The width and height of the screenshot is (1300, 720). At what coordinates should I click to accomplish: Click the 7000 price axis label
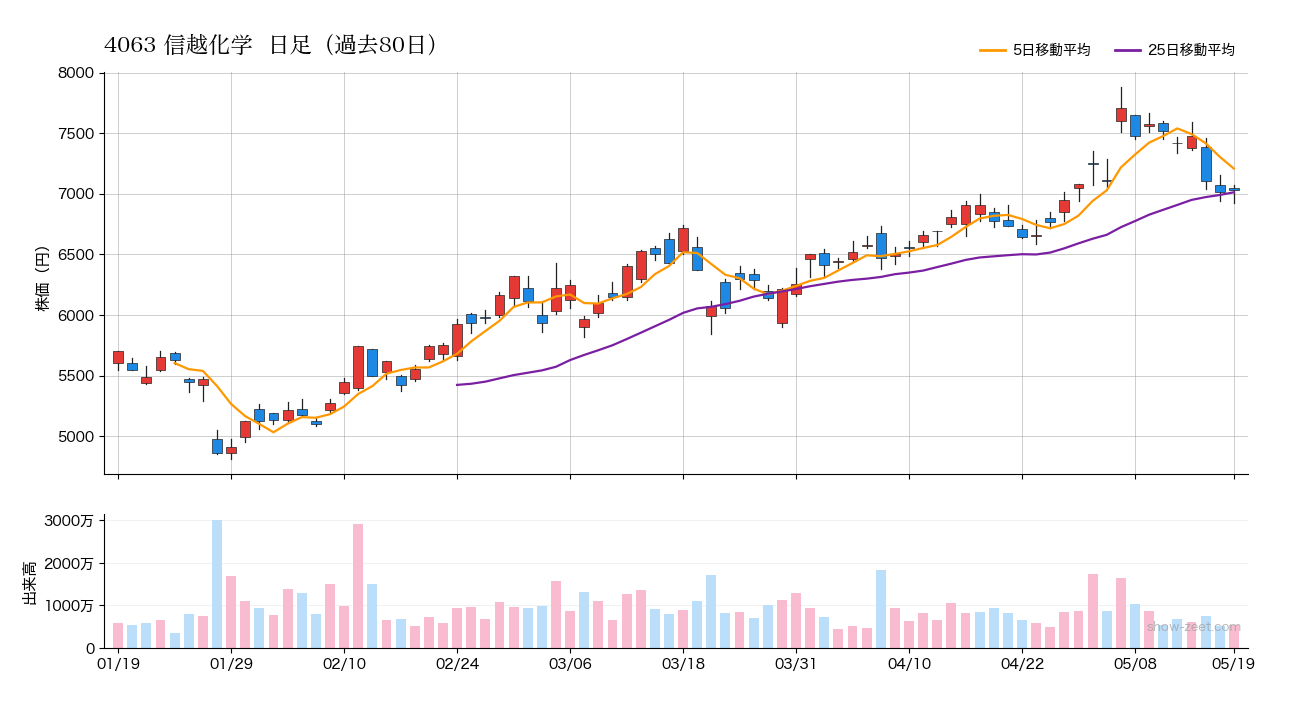[x=76, y=194]
